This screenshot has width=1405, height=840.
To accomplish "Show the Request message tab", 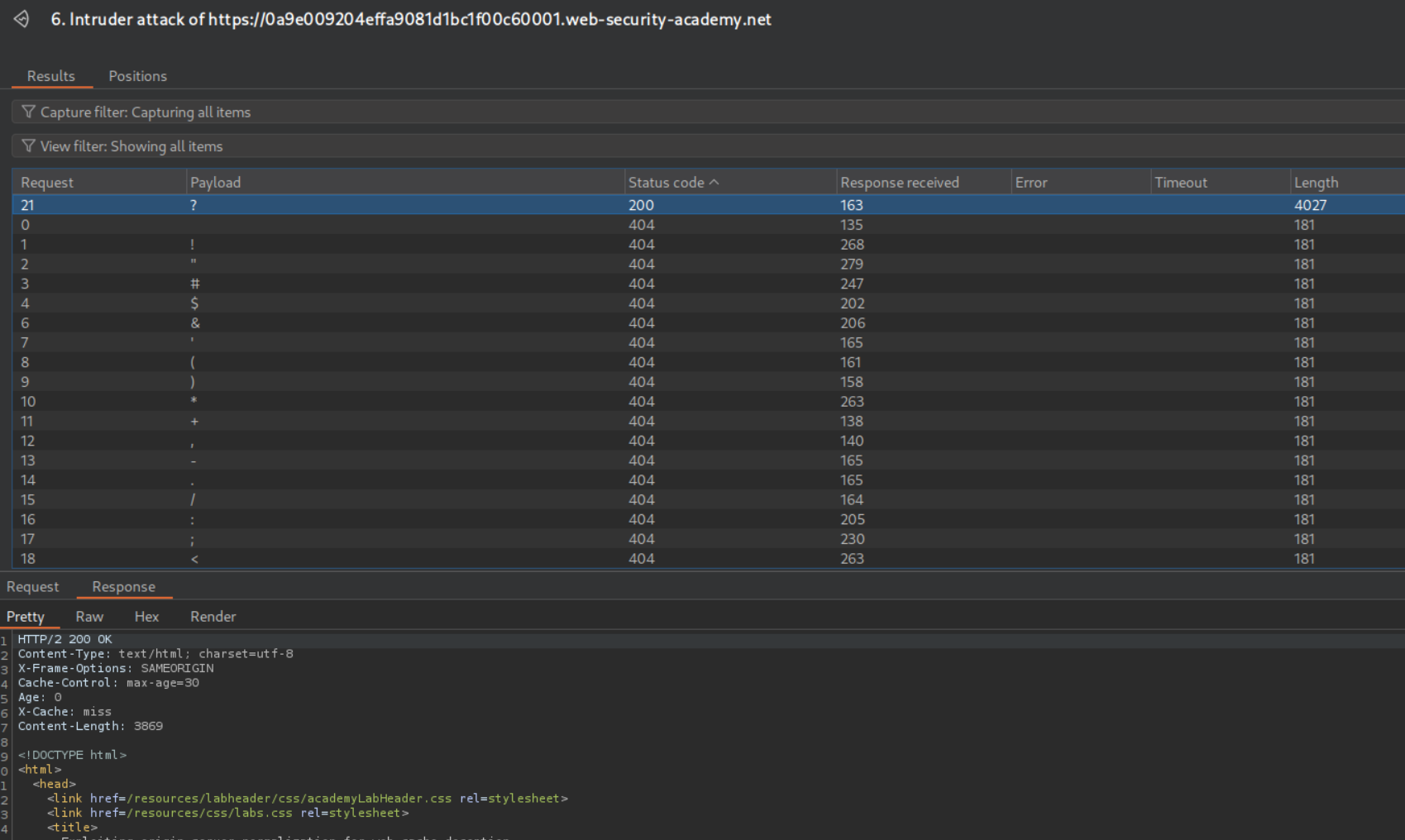I will 33,587.
